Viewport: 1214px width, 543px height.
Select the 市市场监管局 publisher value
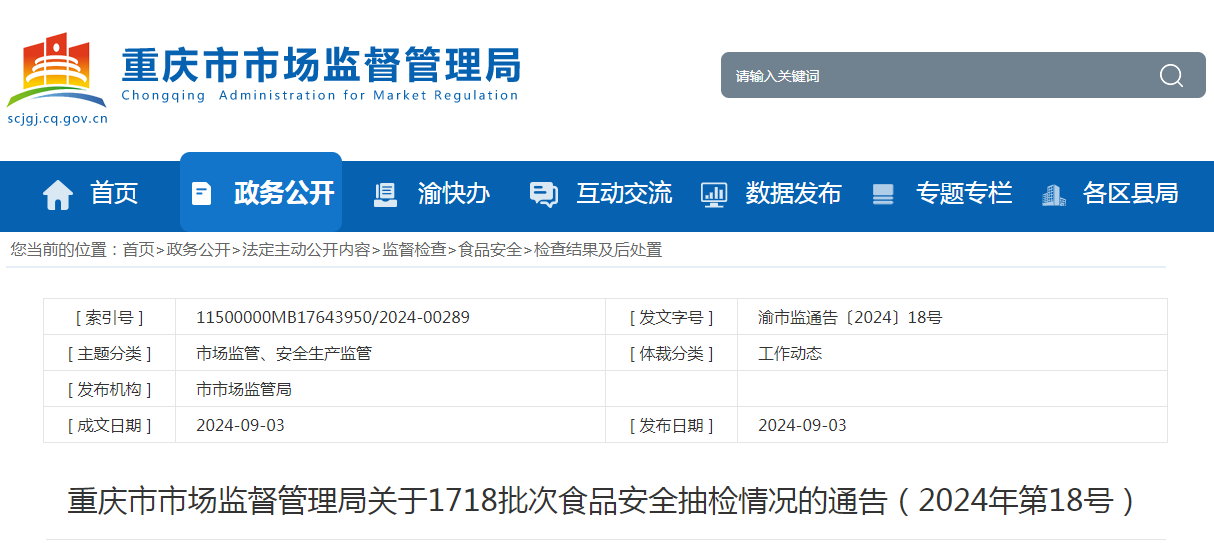click(x=244, y=389)
